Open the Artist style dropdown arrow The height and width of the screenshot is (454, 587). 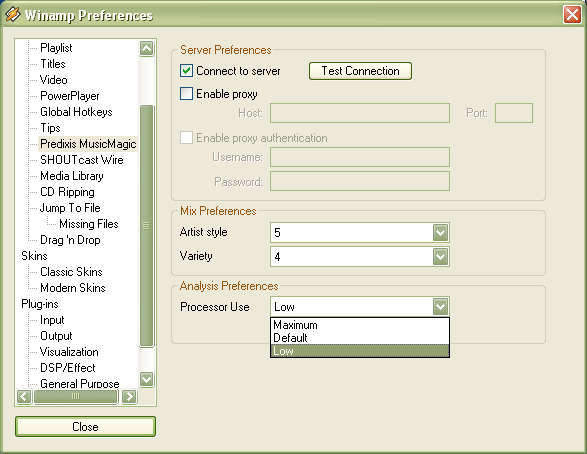click(x=440, y=232)
